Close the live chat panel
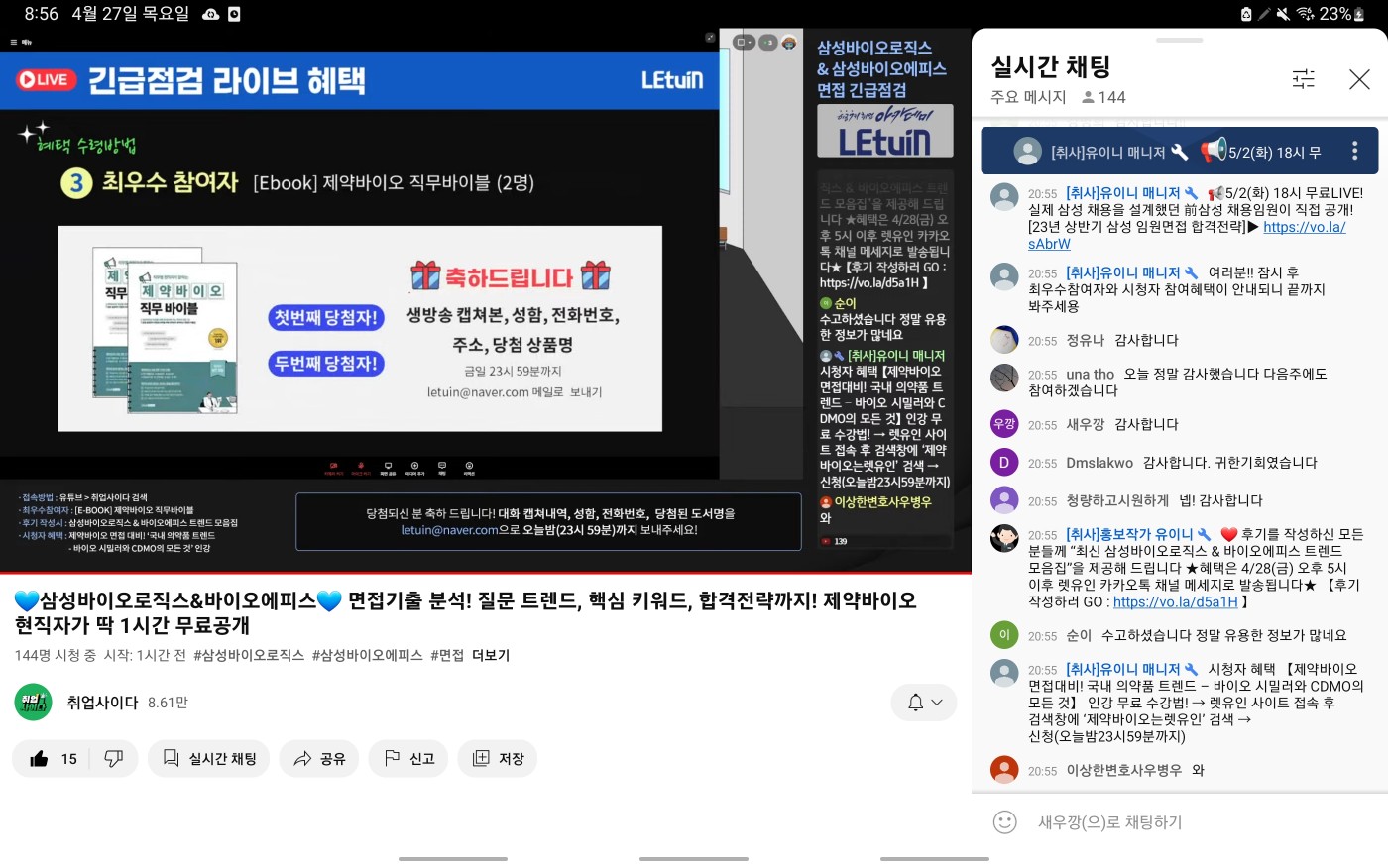1388x868 pixels. click(x=1359, y=79)
